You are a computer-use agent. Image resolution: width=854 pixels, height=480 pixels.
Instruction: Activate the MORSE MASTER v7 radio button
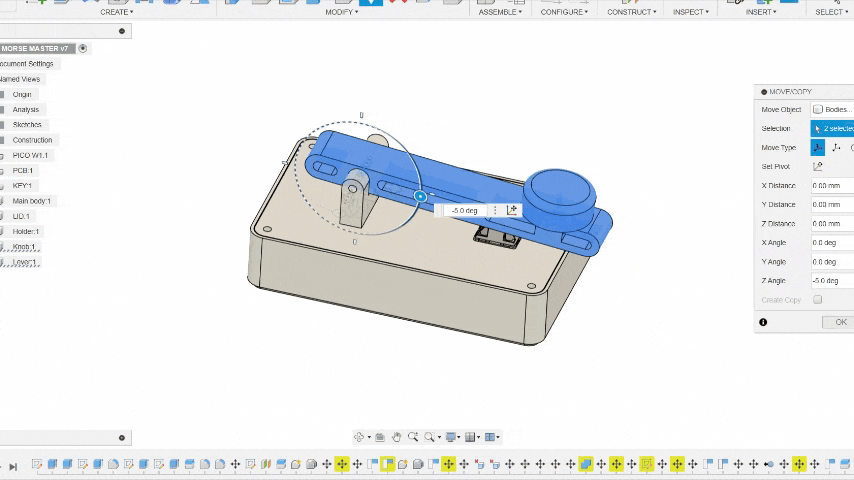point(83,48)
